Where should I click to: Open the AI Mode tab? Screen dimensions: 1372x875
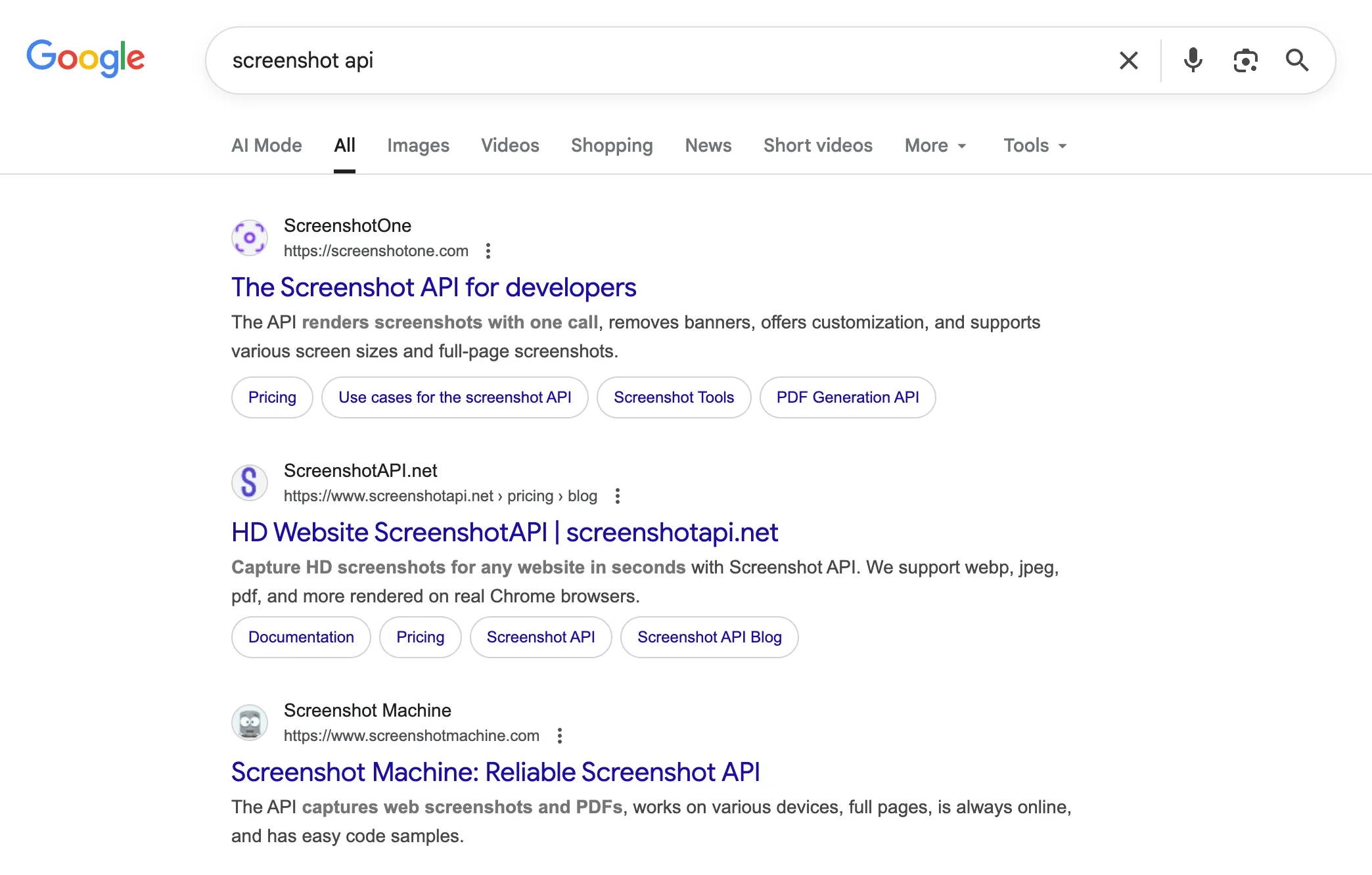pyautogui.click(x=266, y=145)
